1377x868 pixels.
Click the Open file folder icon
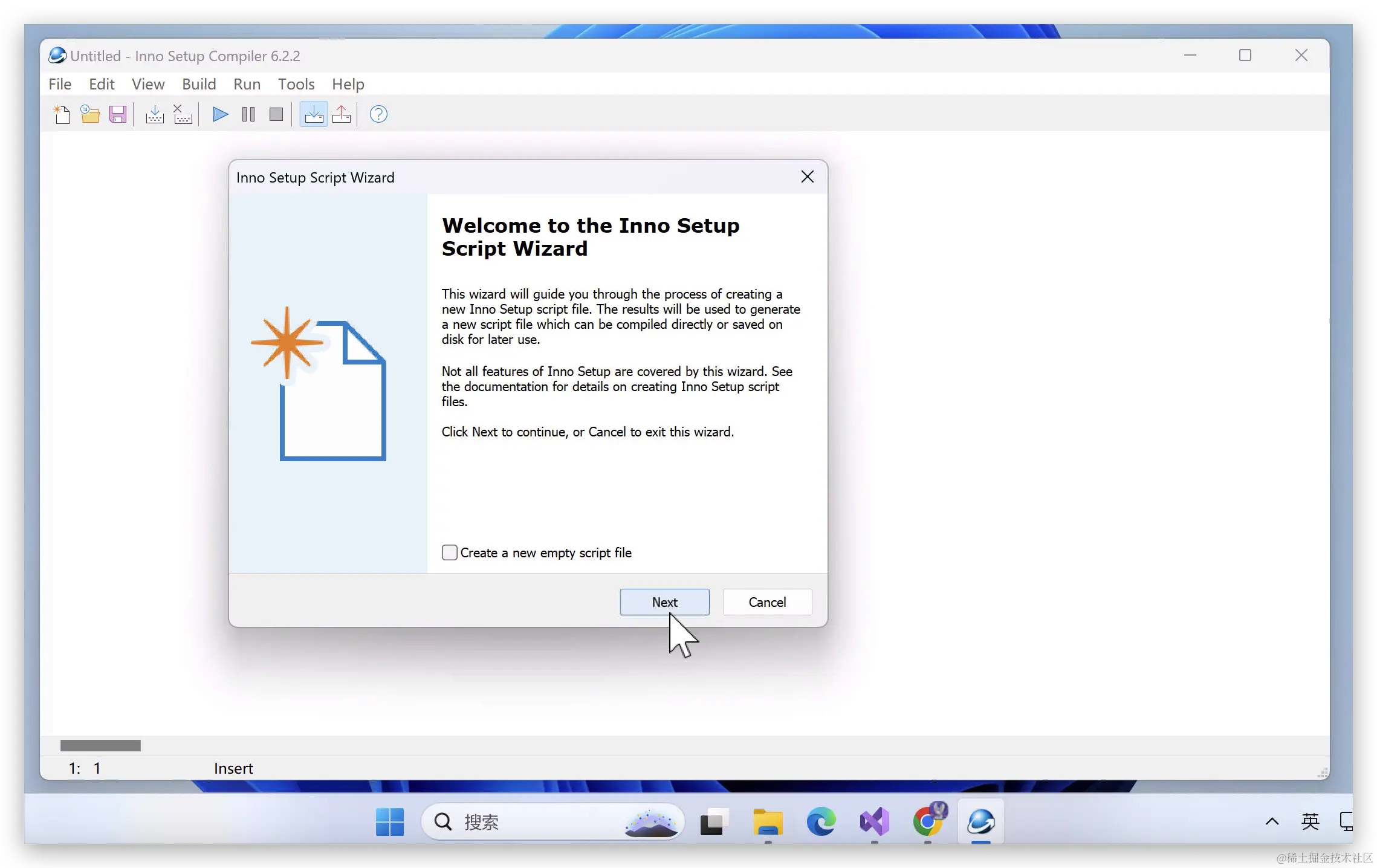coord(90,114)
